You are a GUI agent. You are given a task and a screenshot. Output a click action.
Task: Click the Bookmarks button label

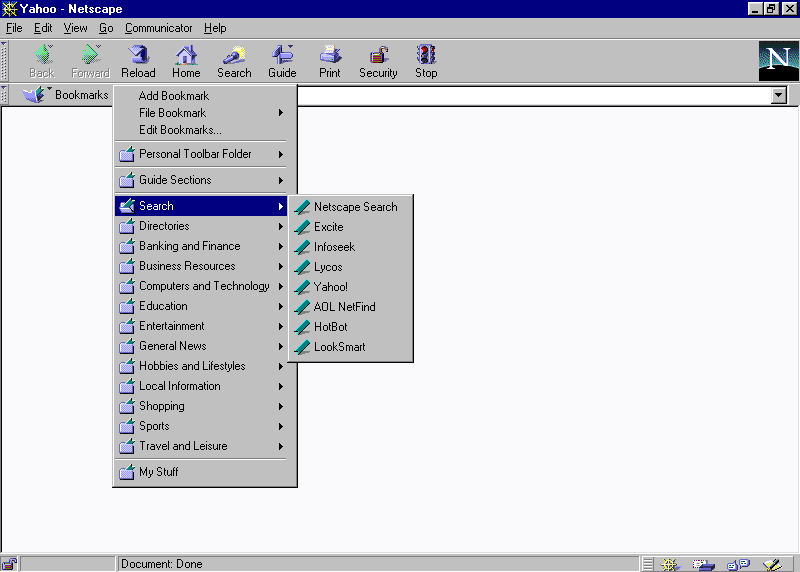[x=82, y=95]
